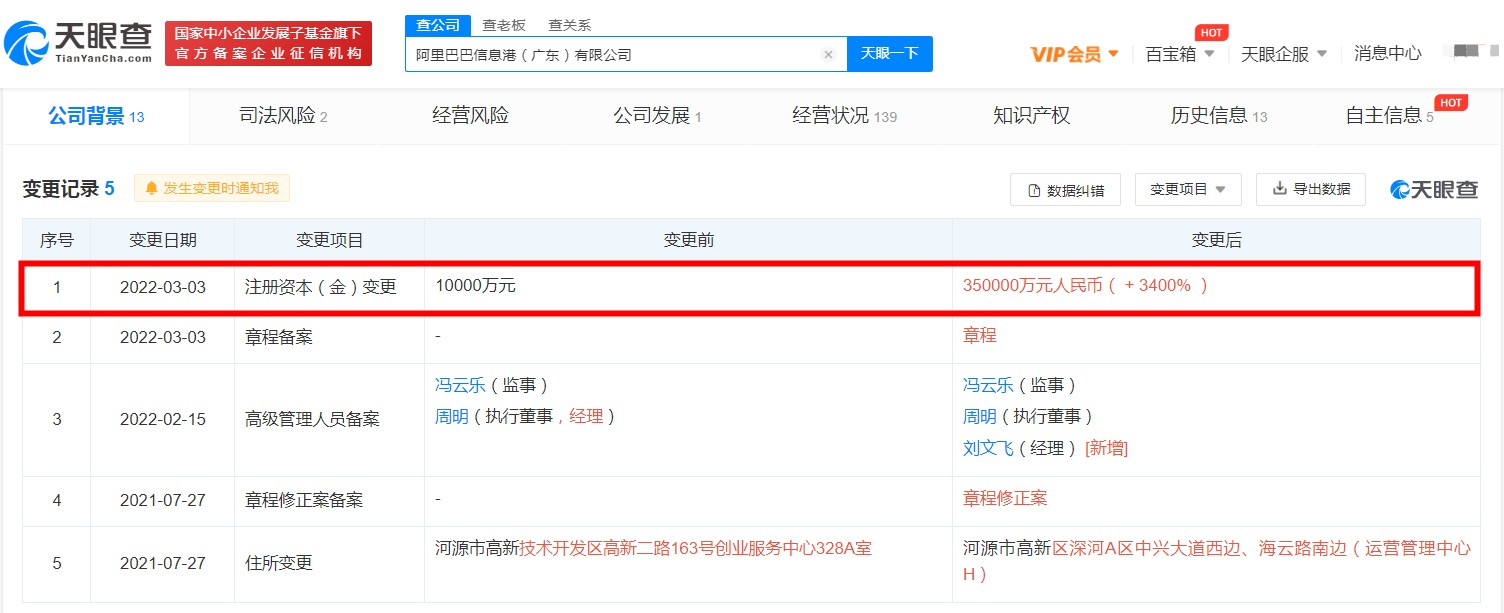Image resolution: width=1504 pixels, height=613 pixels.
Task: Click the 变更后 column header
Action: coord(1216,240)
